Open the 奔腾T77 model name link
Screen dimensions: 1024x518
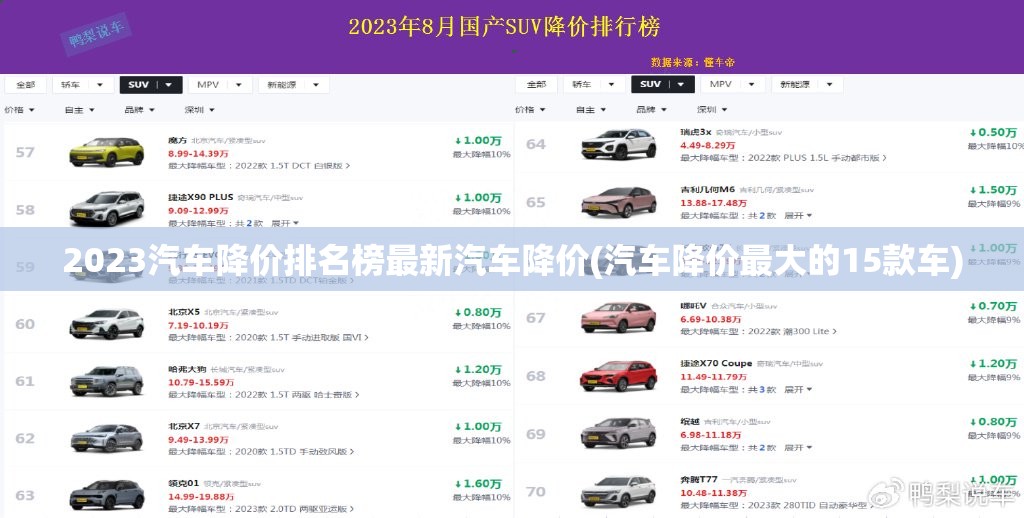pos(699,479)
